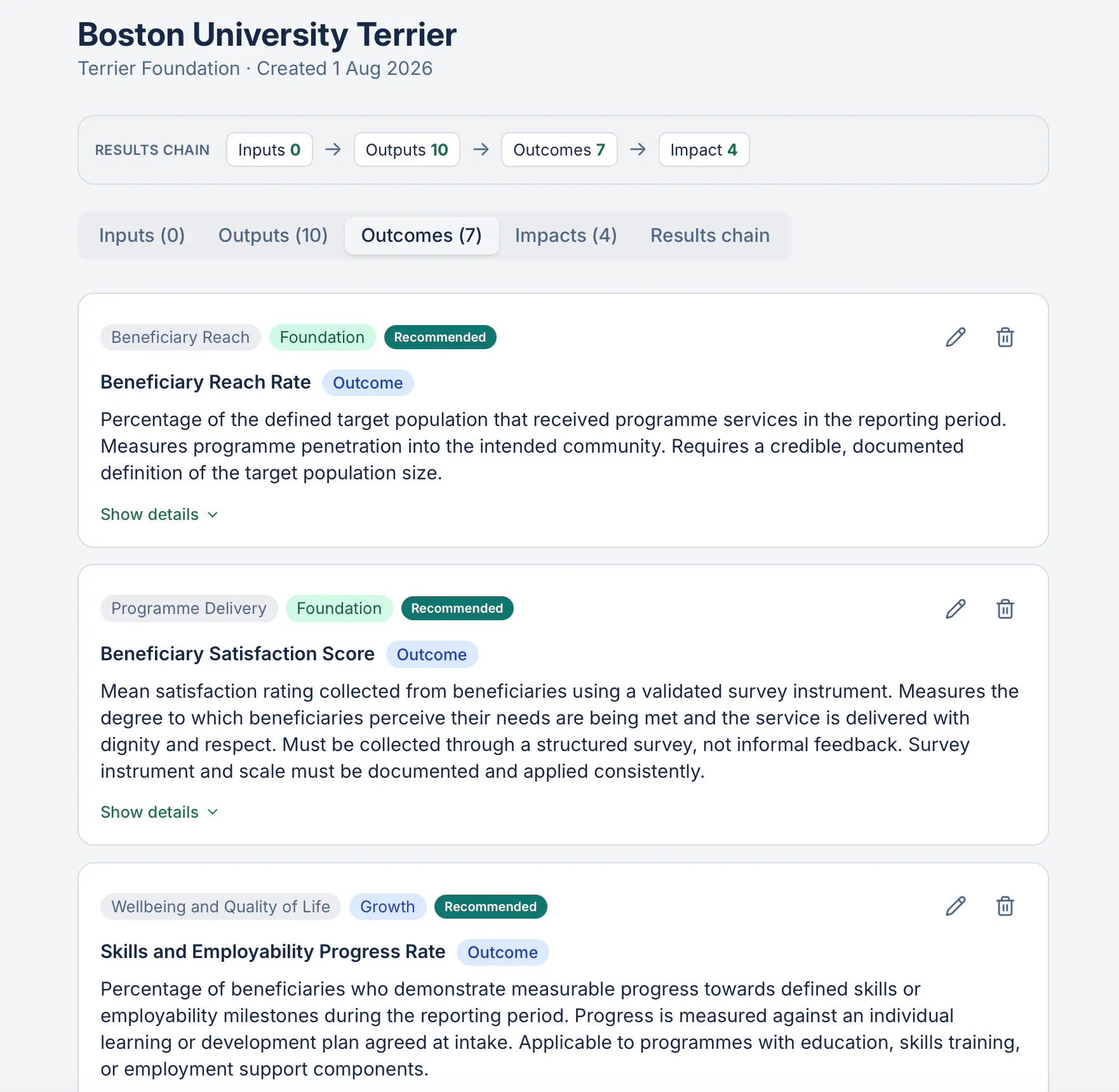Image resolution: width=1119 pixels, height=1092 pixels.
Task: Click the Growth tier badge
Action: pos(387,907)
